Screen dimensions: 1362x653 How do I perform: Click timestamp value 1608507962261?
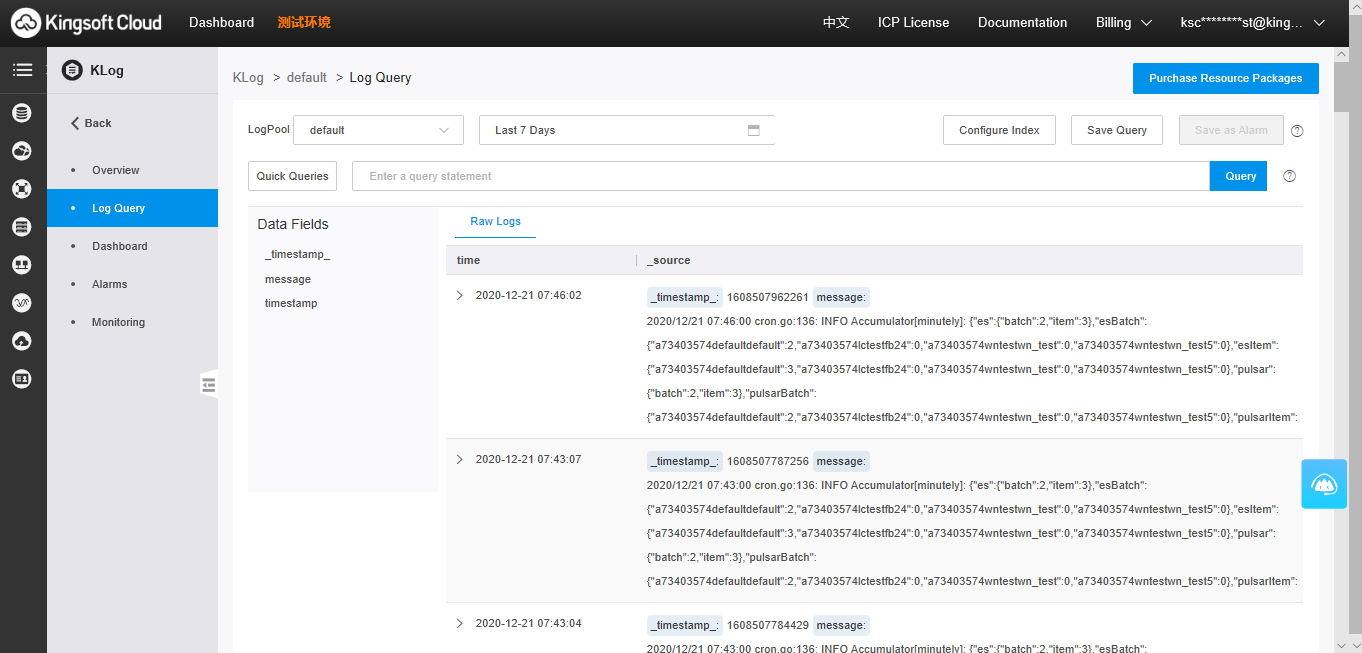pos(767,297)
